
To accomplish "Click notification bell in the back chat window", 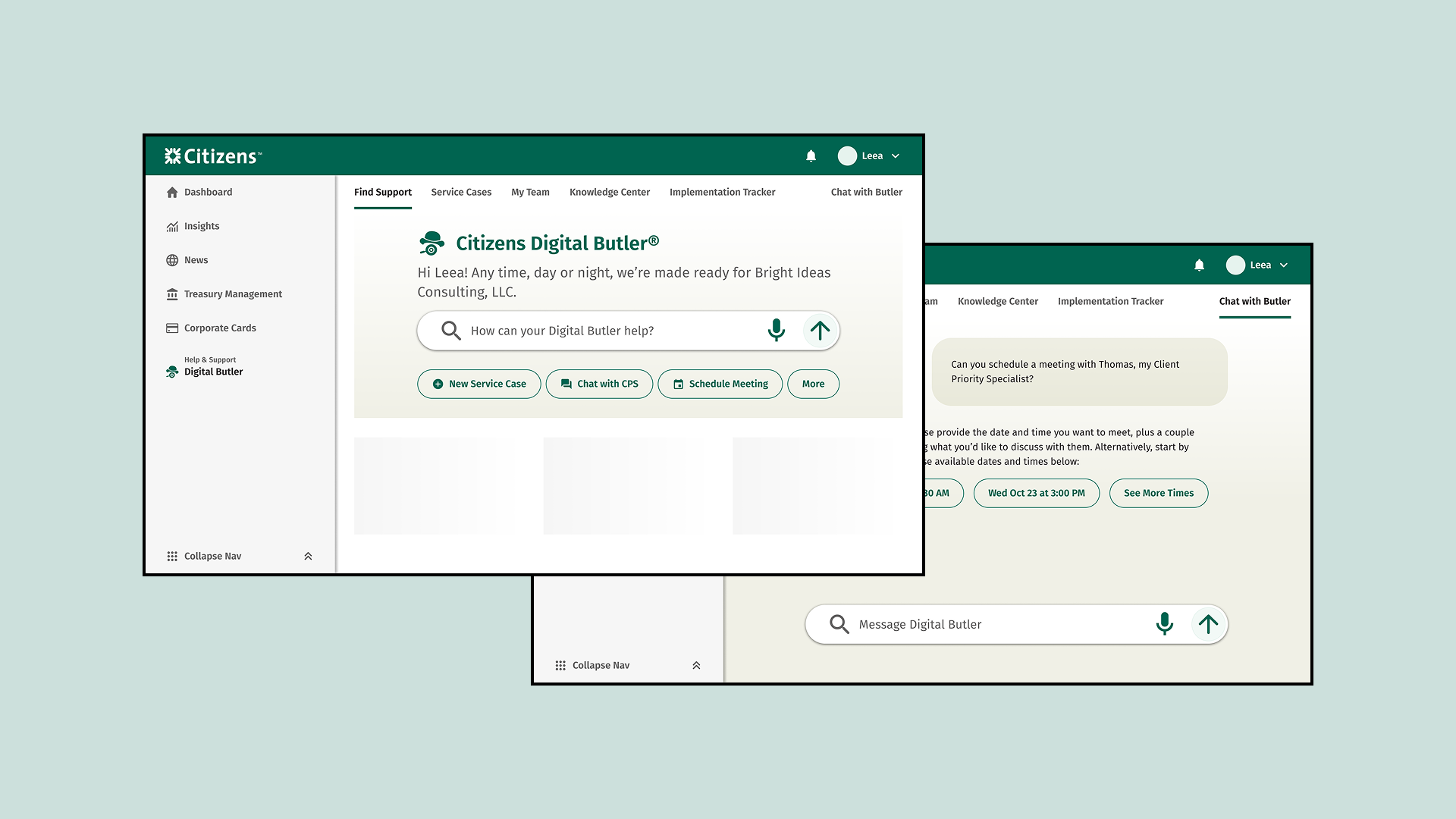I will [x=1199, y=265].
